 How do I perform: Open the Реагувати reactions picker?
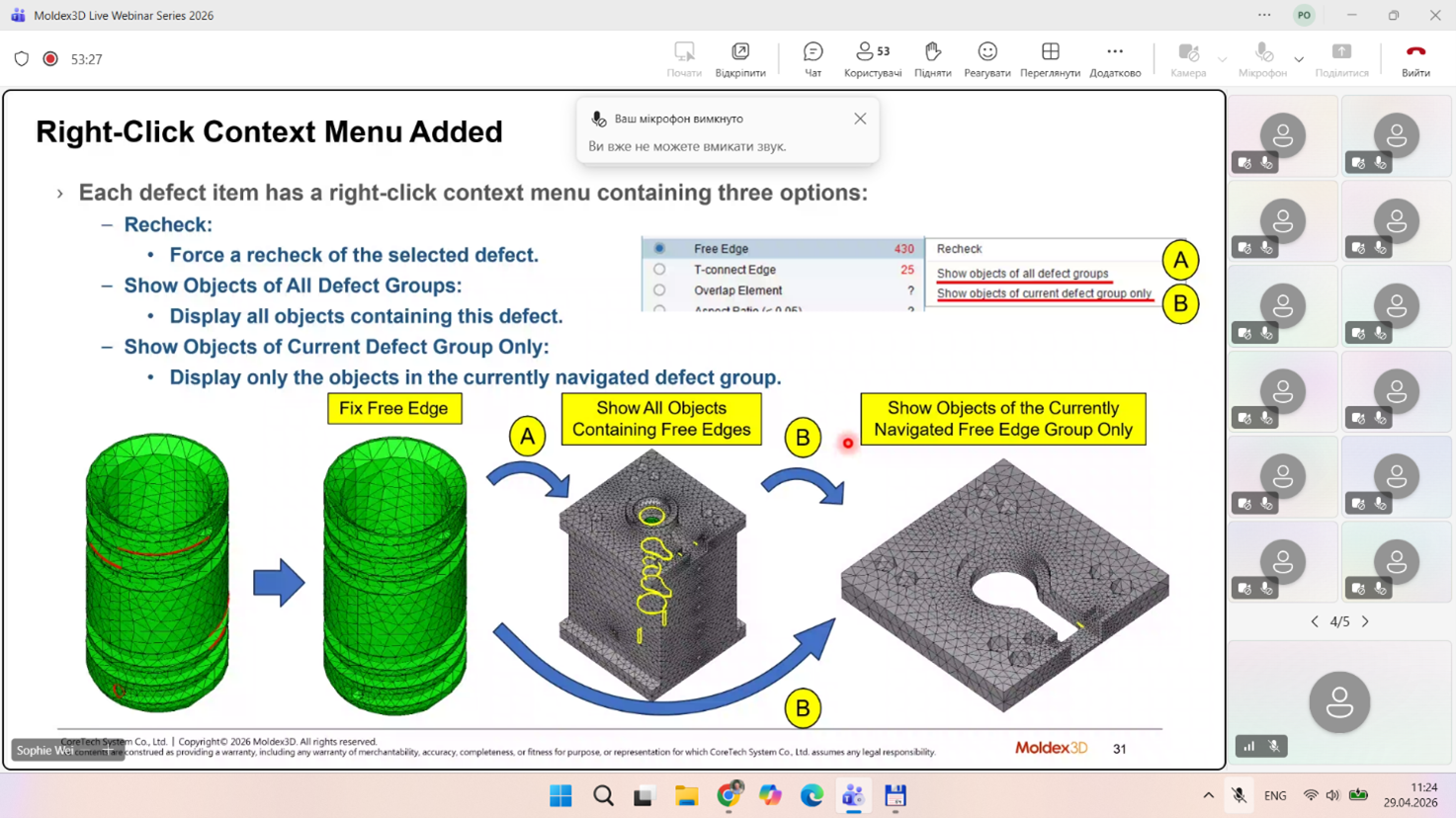987,59
